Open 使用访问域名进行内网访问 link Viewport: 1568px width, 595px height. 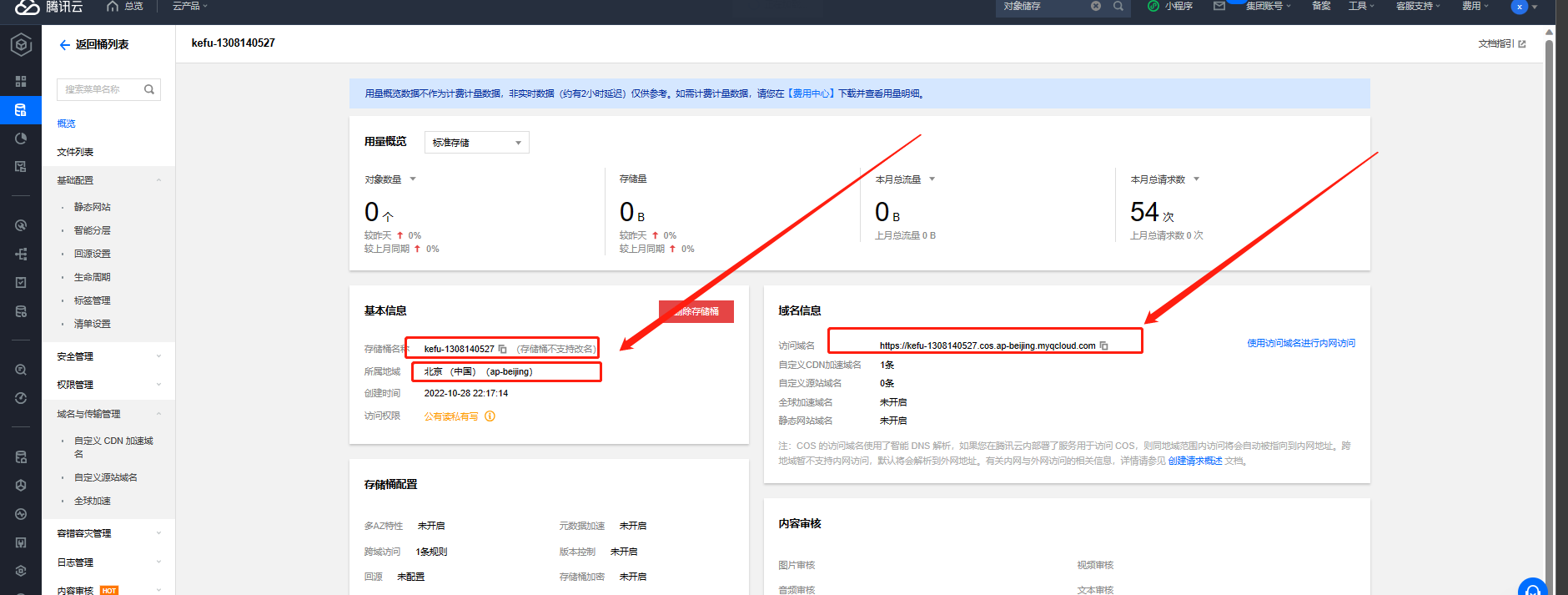tap(1301, 343)
